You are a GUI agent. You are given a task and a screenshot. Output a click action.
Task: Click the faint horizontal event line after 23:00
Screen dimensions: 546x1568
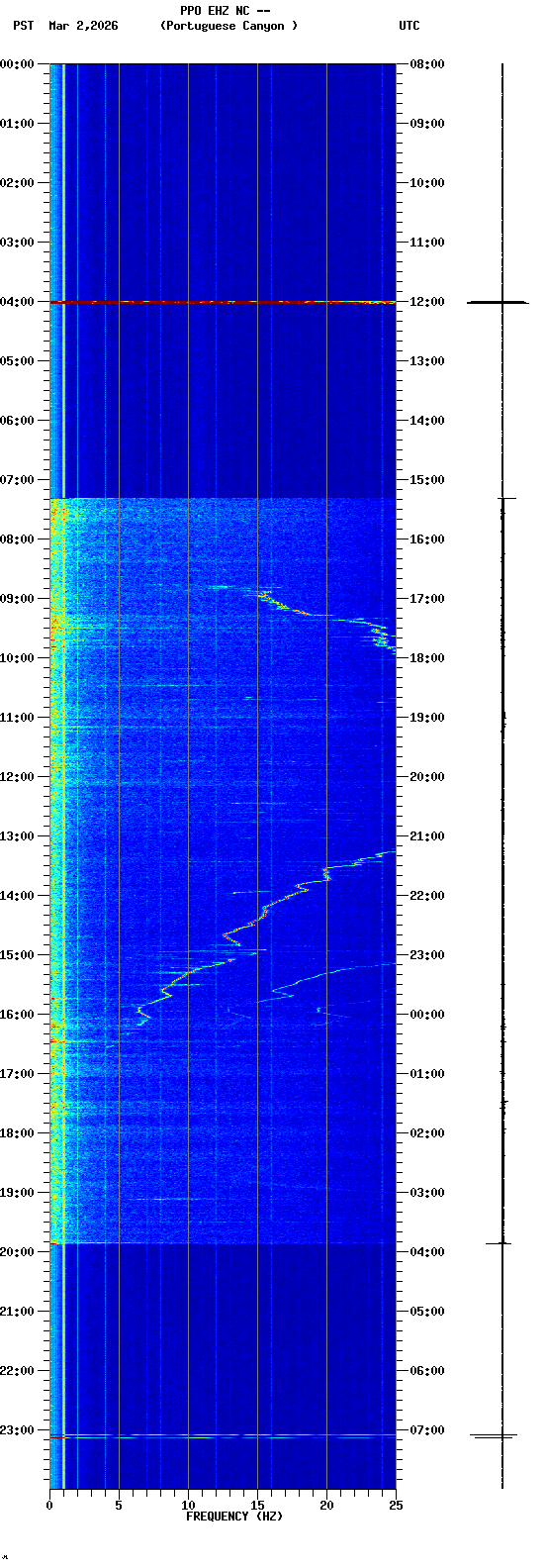coord(223,1436)
